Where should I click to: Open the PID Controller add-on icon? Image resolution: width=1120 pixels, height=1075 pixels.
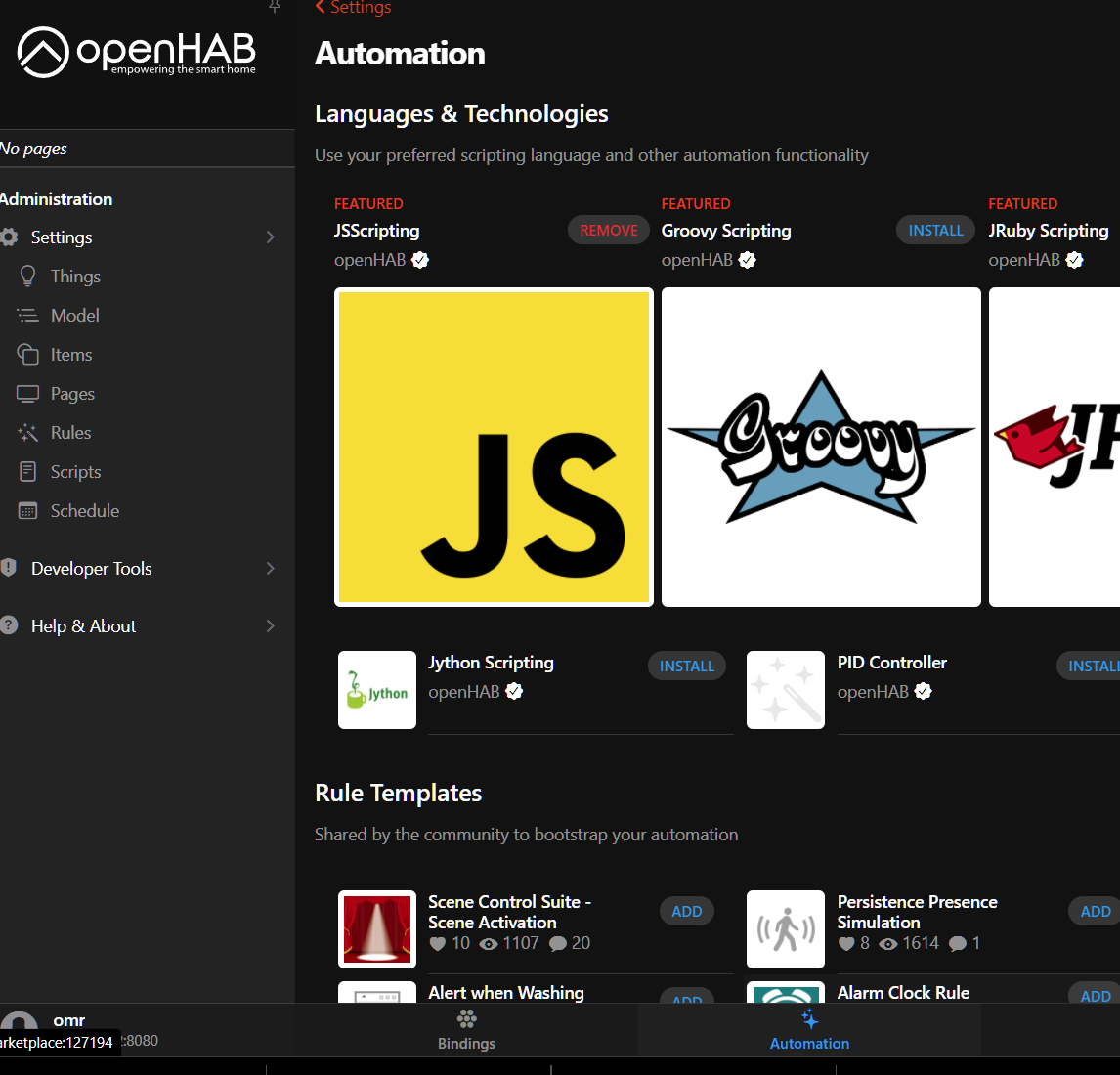tap(786, 690)
